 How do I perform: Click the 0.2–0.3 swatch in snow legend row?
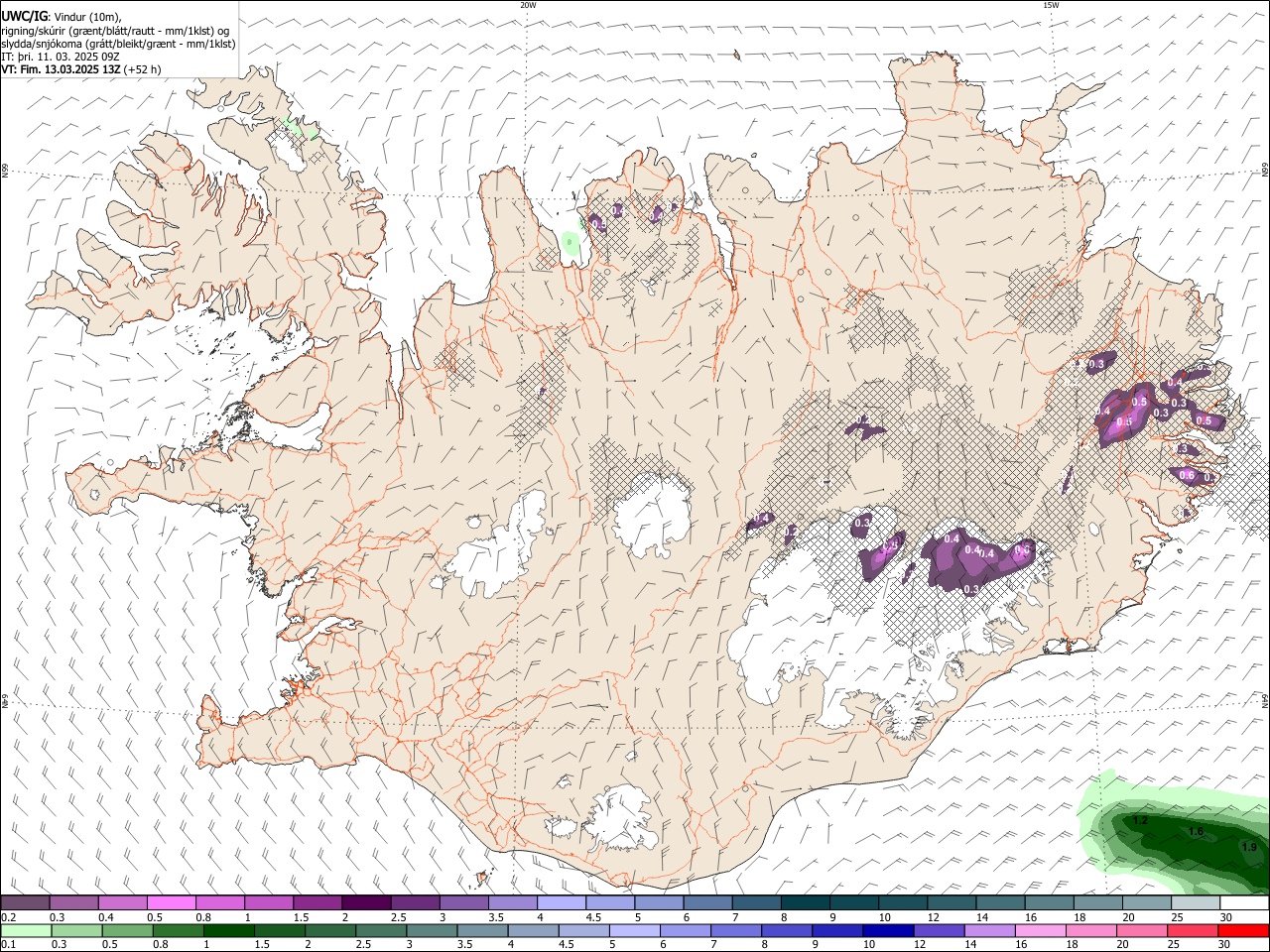[25, 902]
